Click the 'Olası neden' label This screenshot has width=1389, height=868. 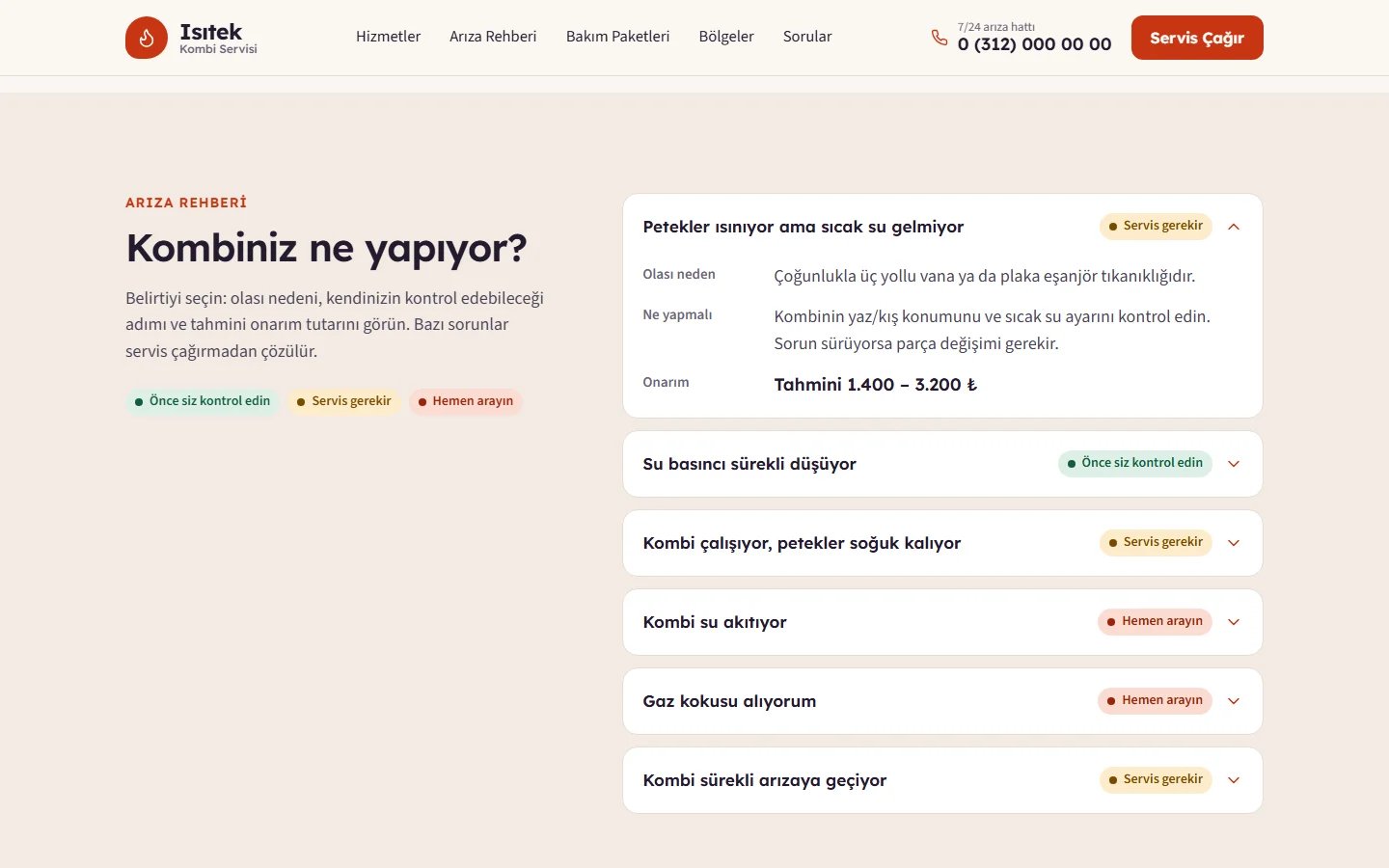[x=679, y=275]
